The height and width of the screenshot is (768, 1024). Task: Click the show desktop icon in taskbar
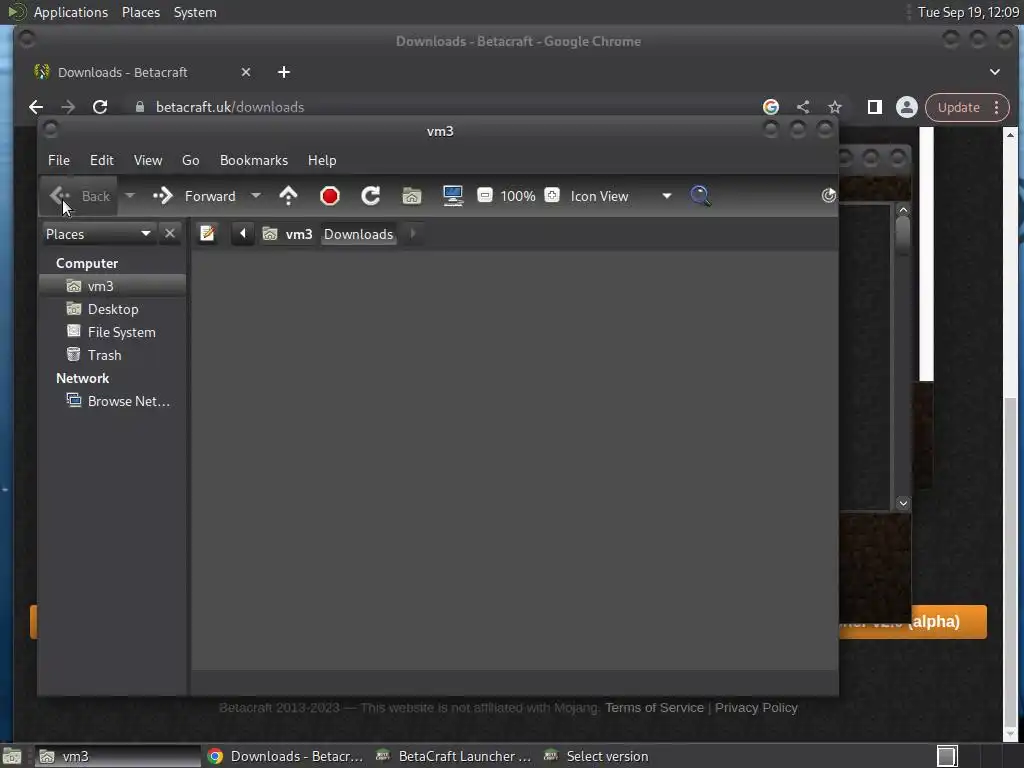coord(12,756)
